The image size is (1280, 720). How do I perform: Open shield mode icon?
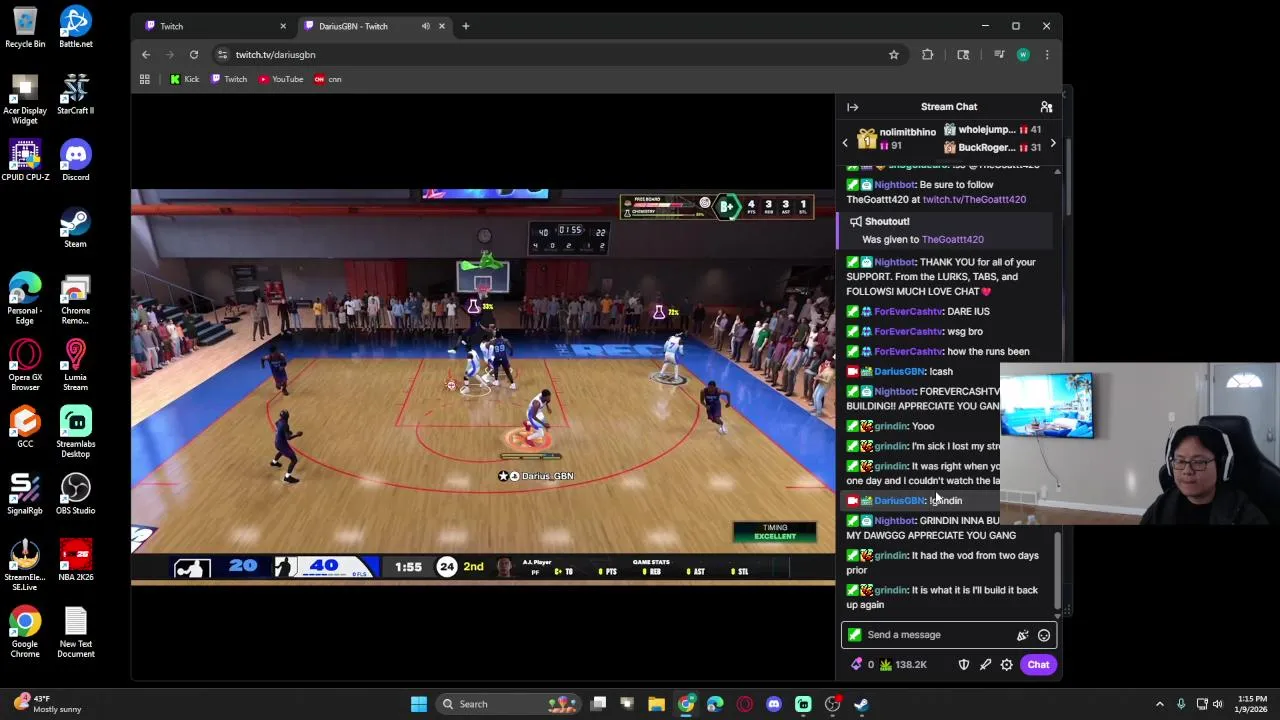pyautogui.click(x=964, y=665)
